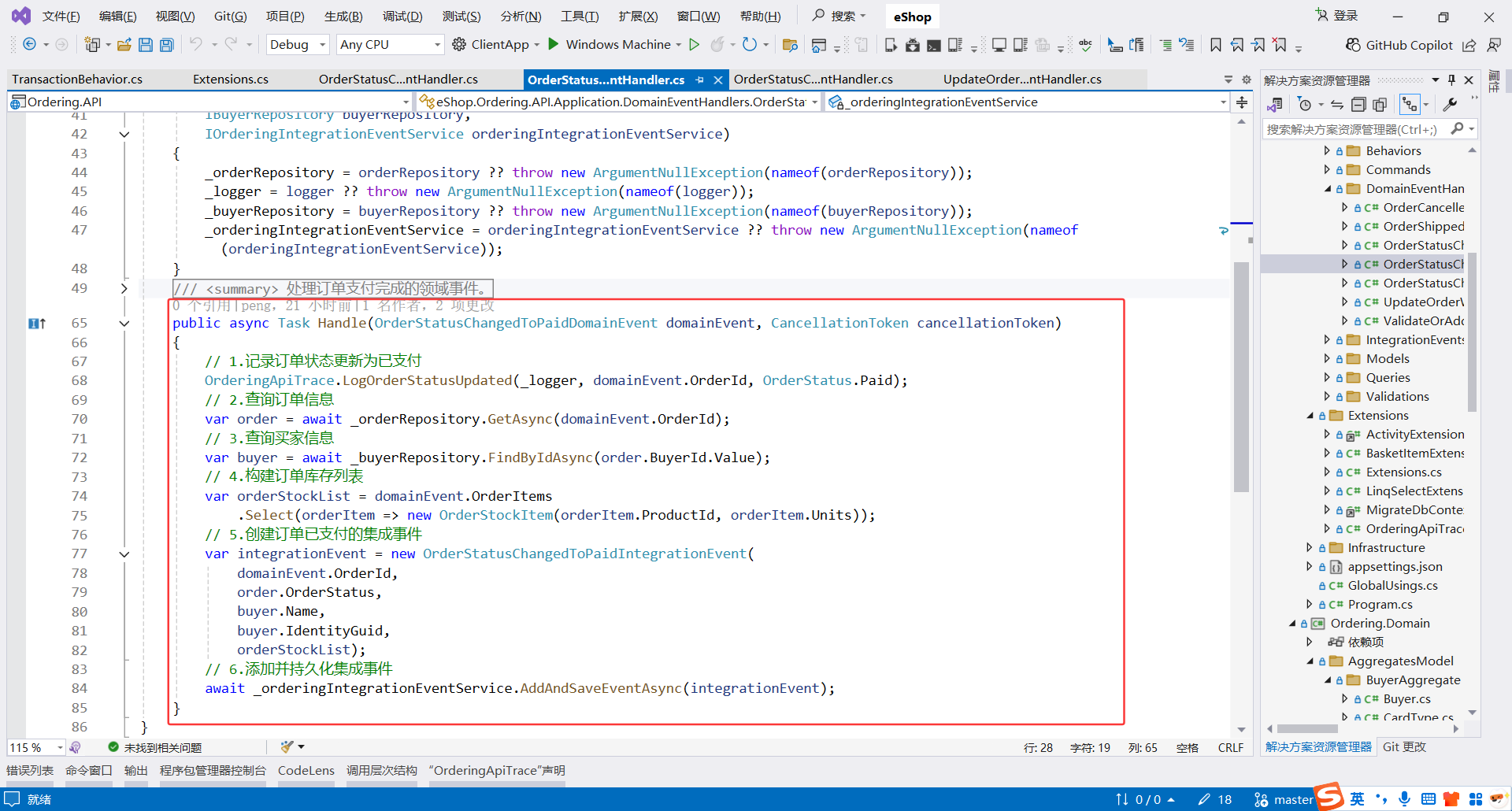
Task: Click the 登录 sign-in button
Action: coord(1337,16)
